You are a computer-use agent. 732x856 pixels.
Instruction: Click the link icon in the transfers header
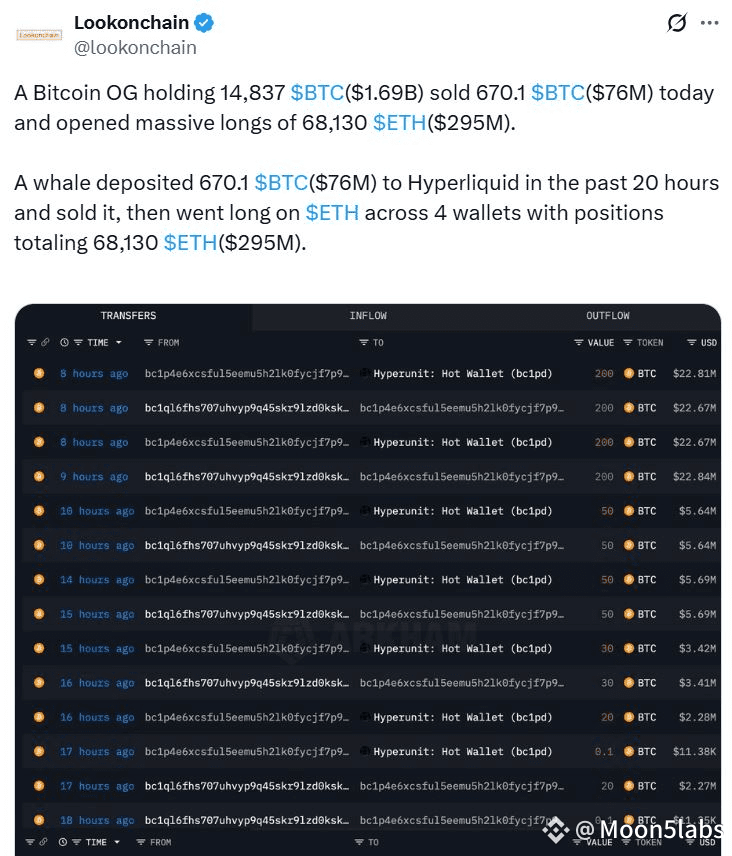(45, 342)
